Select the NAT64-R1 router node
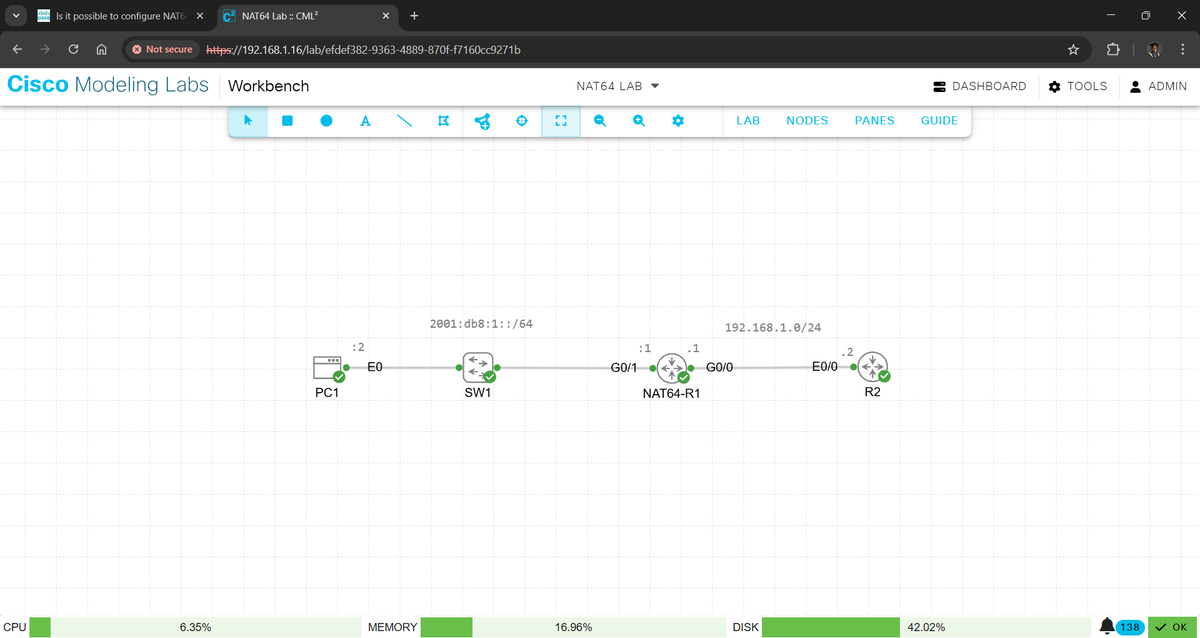 coord(672,368)
